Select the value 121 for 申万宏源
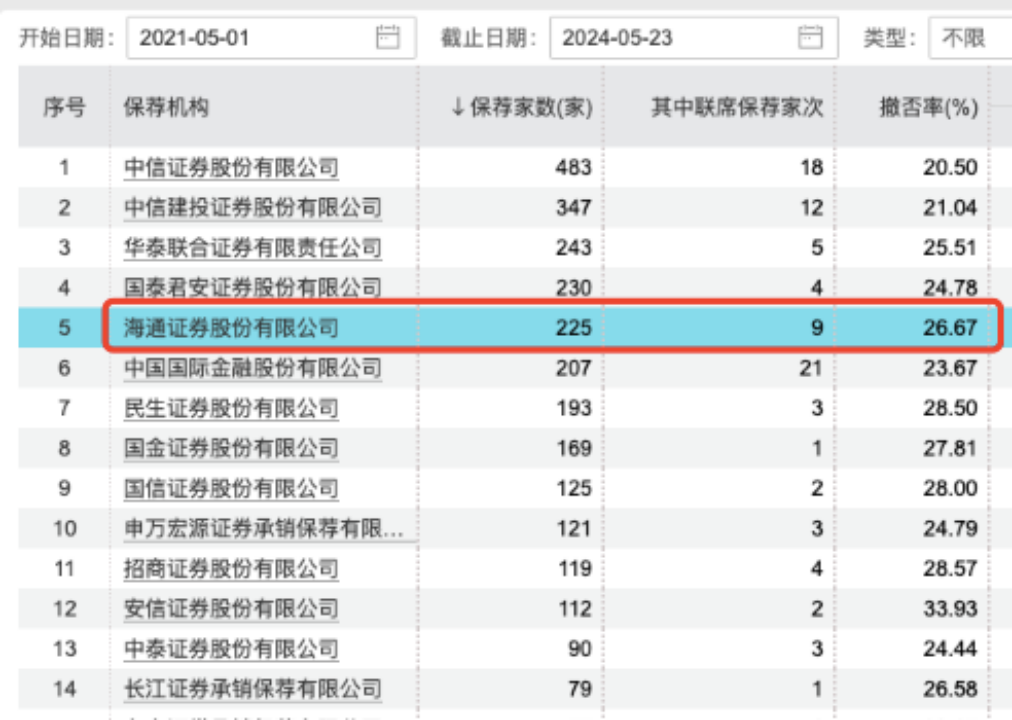This screenshot has width=1012, height=720. (573, 528)
